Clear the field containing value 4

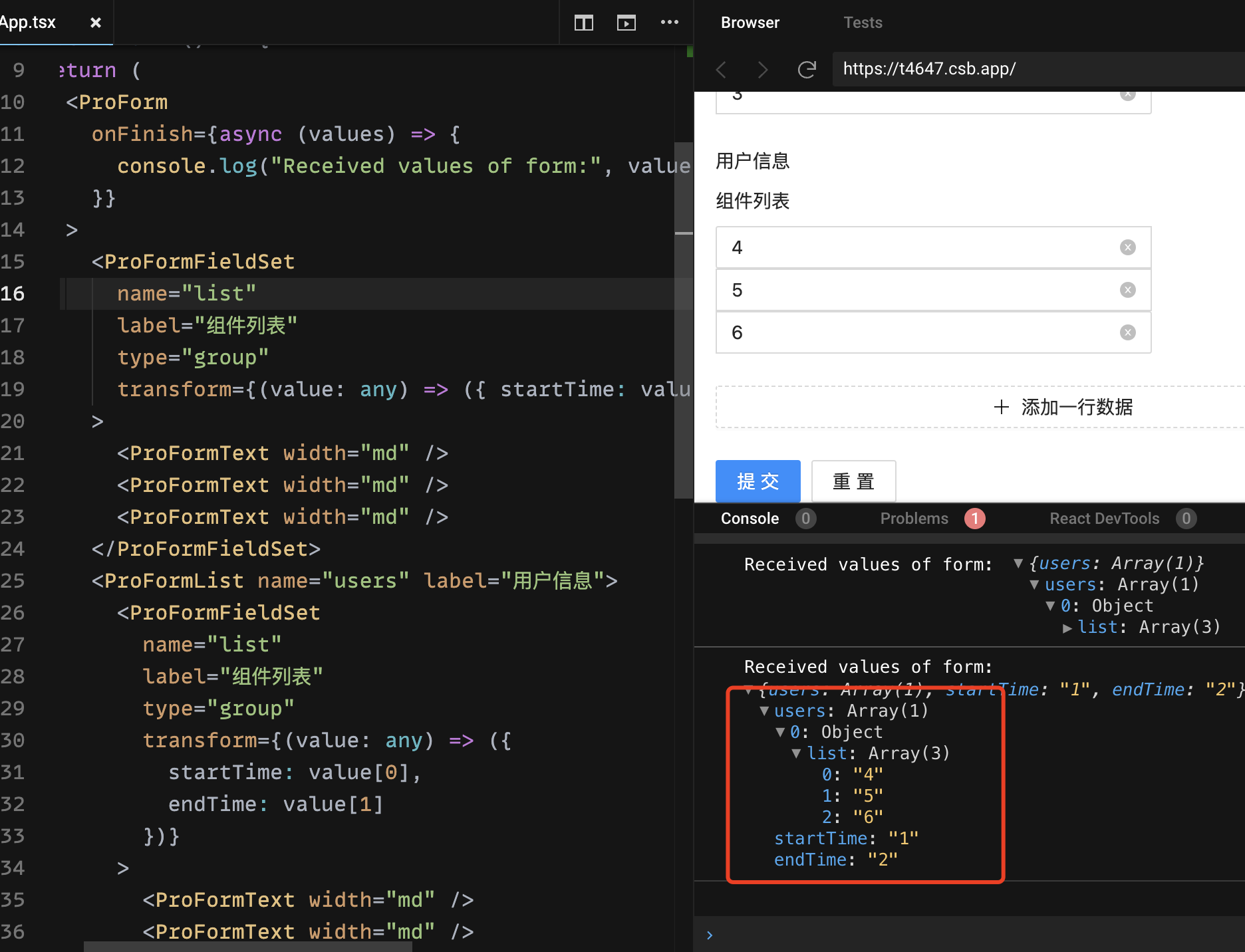pos(1127,247)
